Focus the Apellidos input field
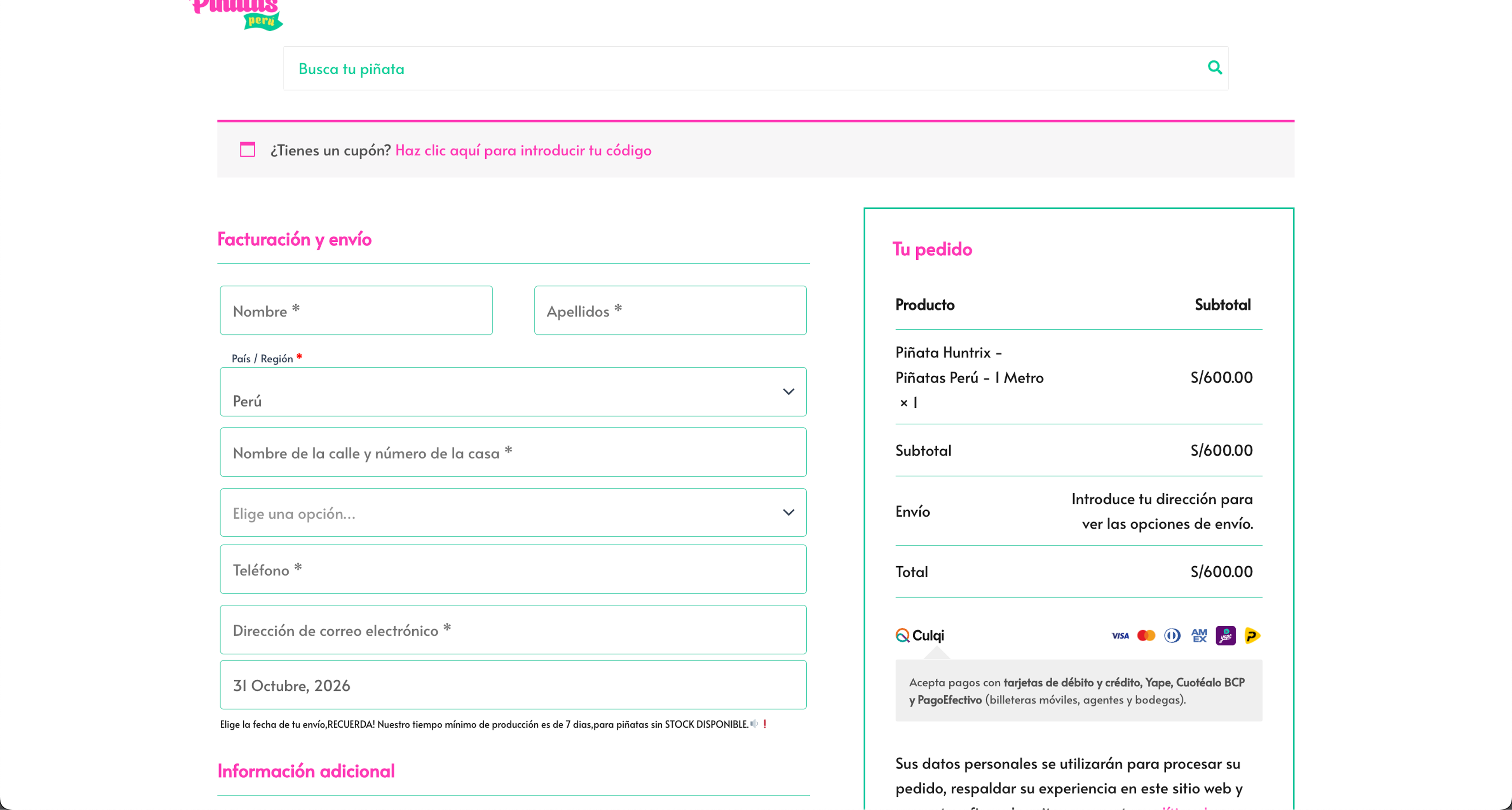The height and width of the screenshot is (810, 1512). click(x=670, y=311)
